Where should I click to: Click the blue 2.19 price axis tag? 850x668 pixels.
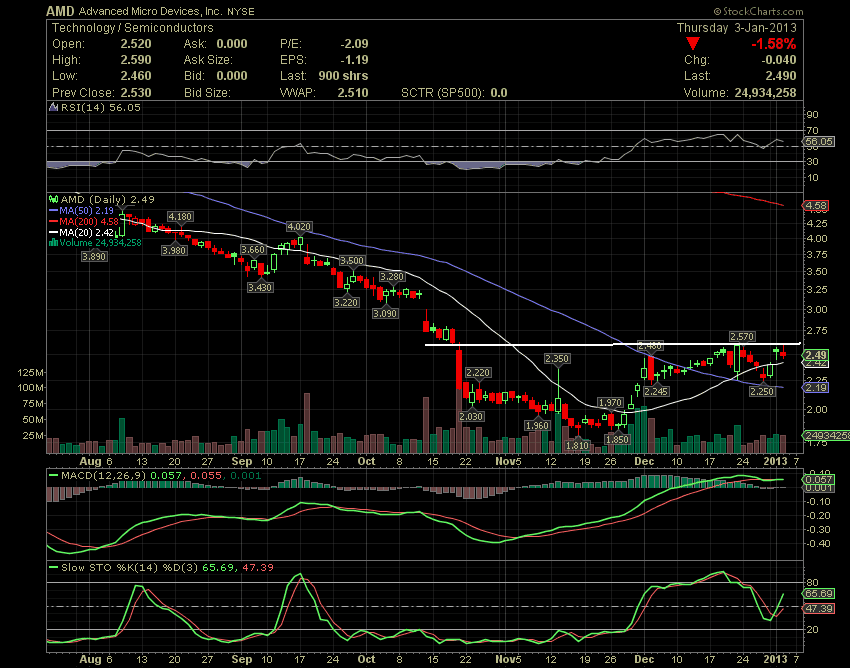click(815, 387)
